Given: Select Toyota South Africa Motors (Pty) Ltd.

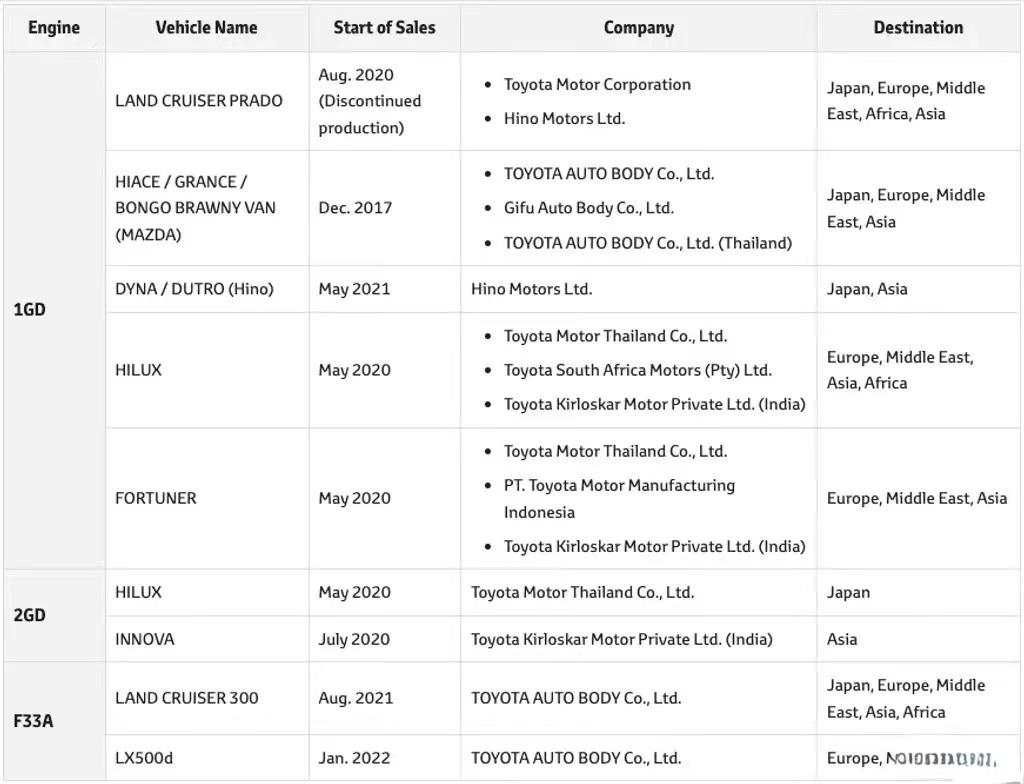Looking at the screenshot, I should (x=637, y=370).
